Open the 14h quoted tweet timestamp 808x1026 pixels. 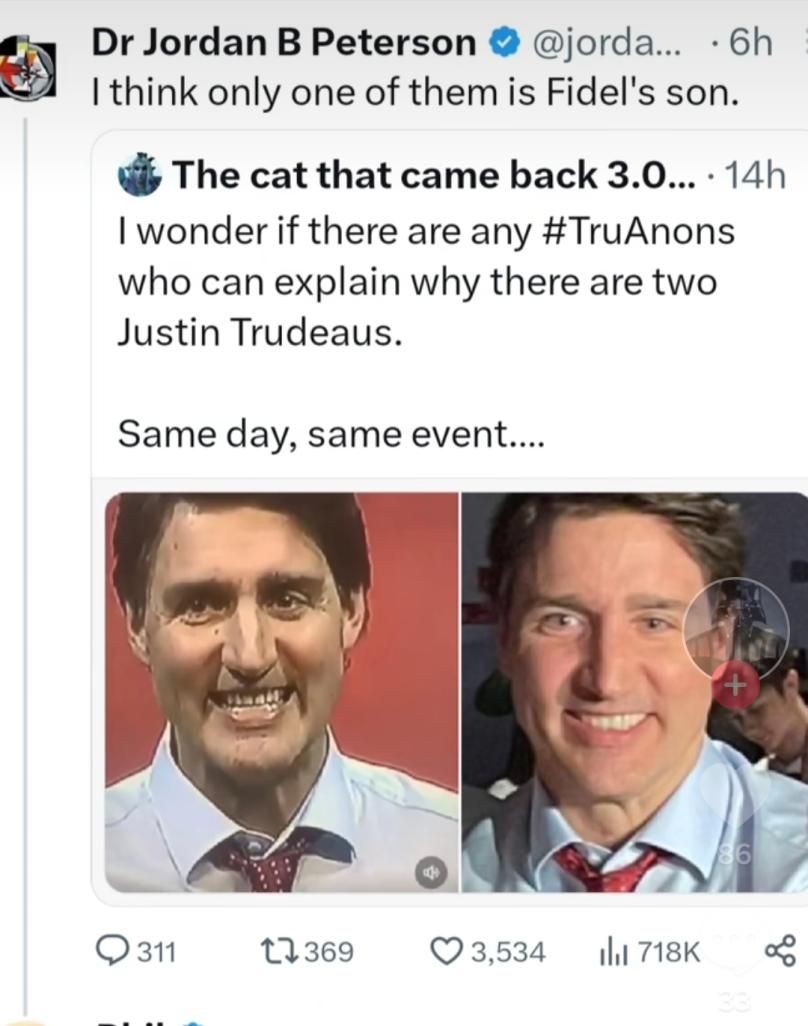pyautogui.click(x=755, y=175)
